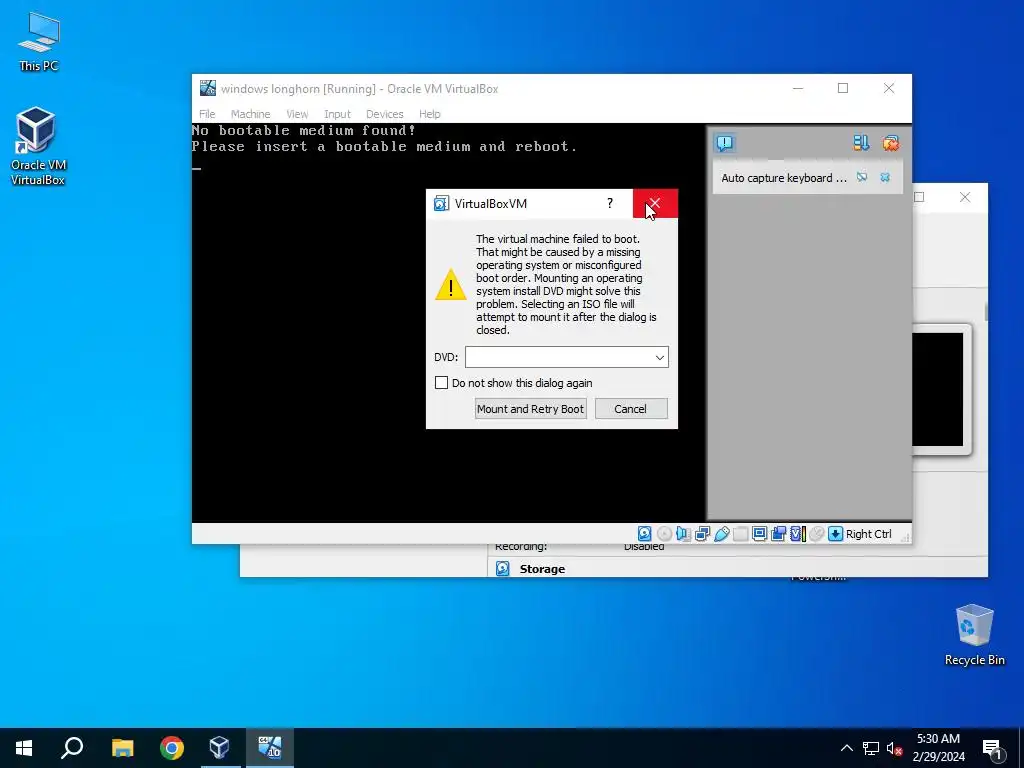Select Oracle VM VirtualBox desktop shortcut
This screenshot has width=1024, height=768.
point(37,146)
